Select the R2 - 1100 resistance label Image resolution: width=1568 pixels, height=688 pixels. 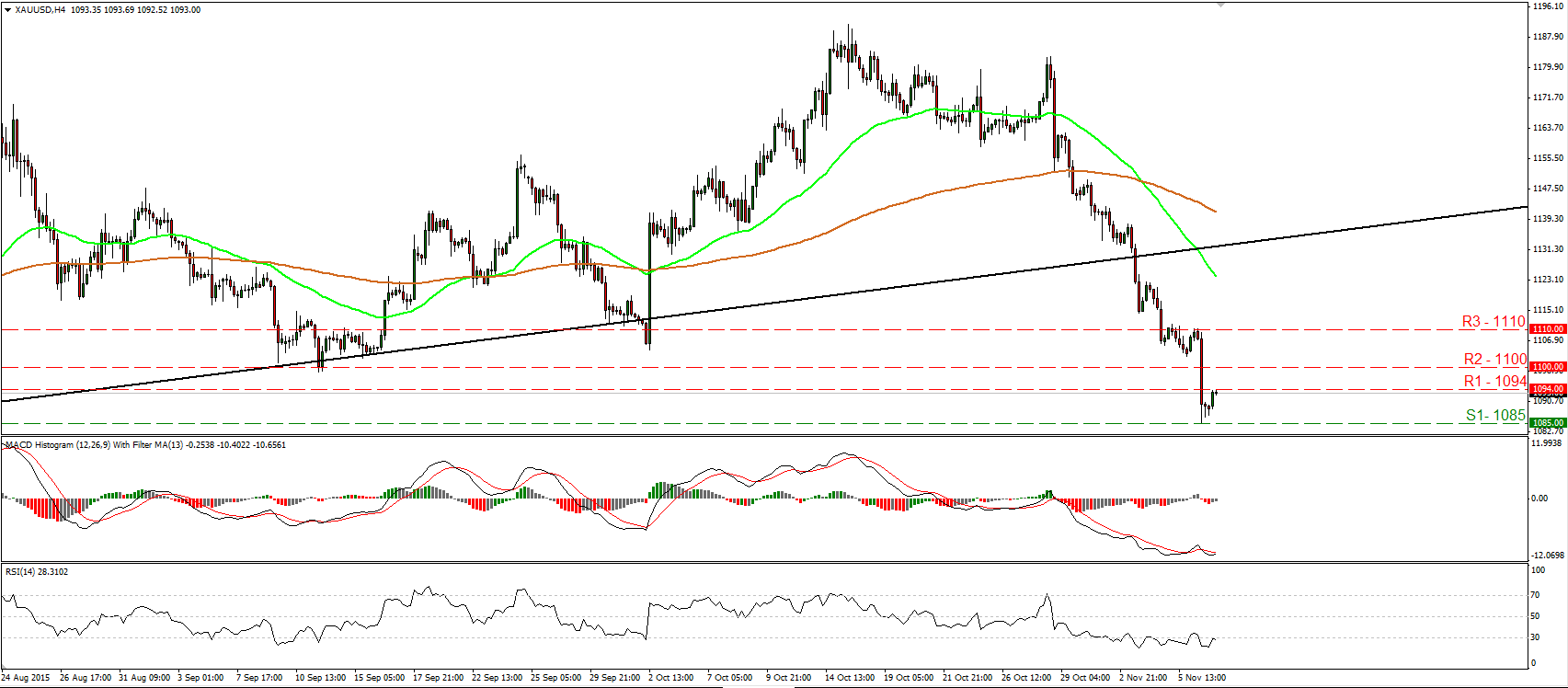(1494, 359)
